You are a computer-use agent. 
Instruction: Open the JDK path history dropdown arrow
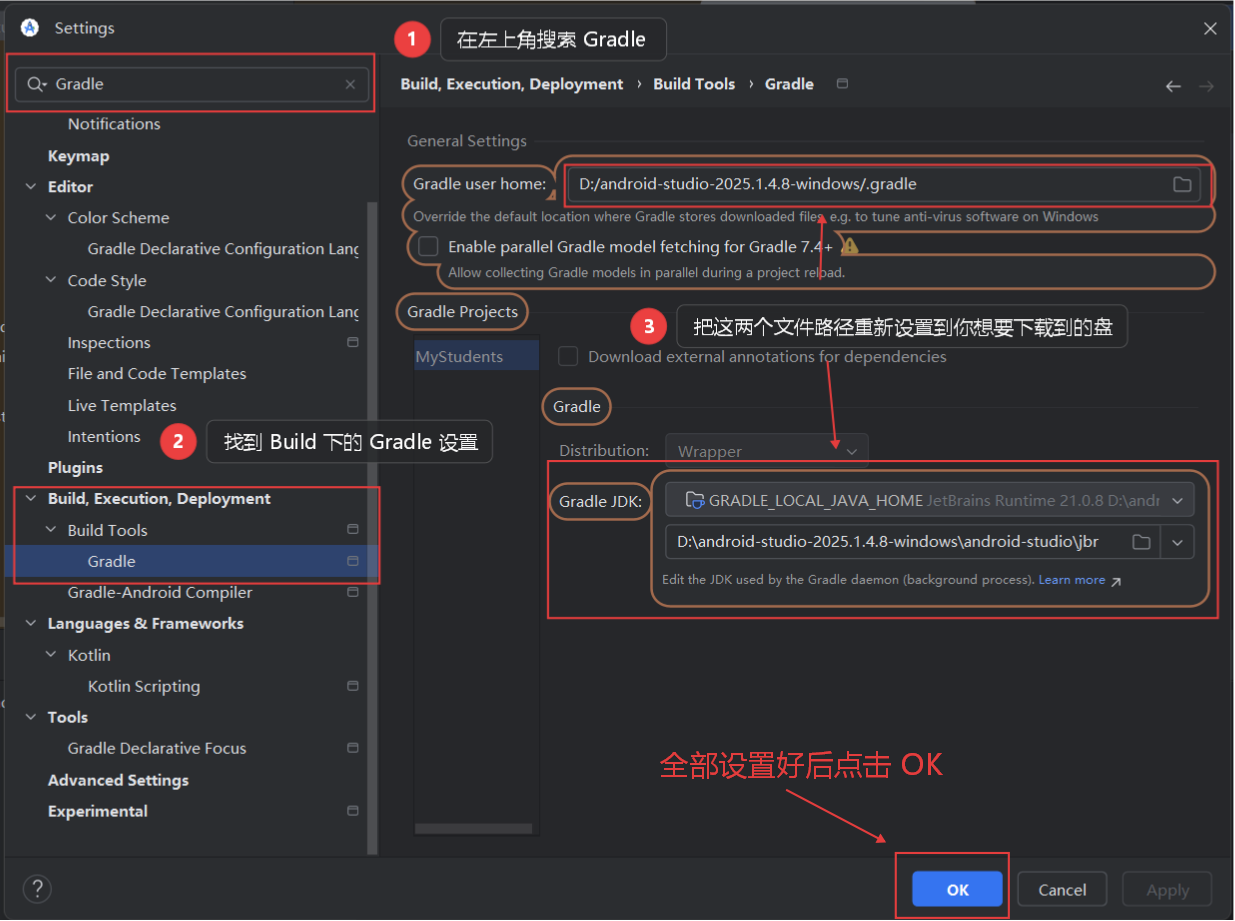click(x=1177, y=542)
